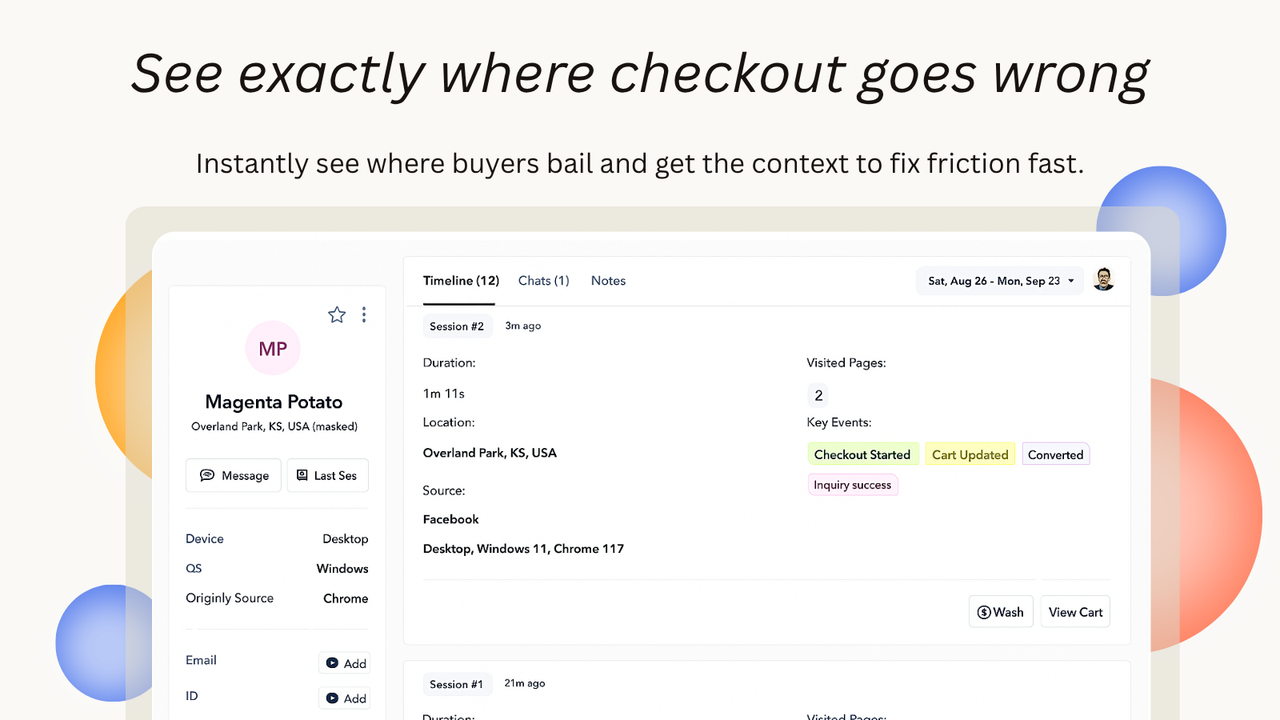Click the Session #2 label
1280x720 pixels.
pos(456,326)
